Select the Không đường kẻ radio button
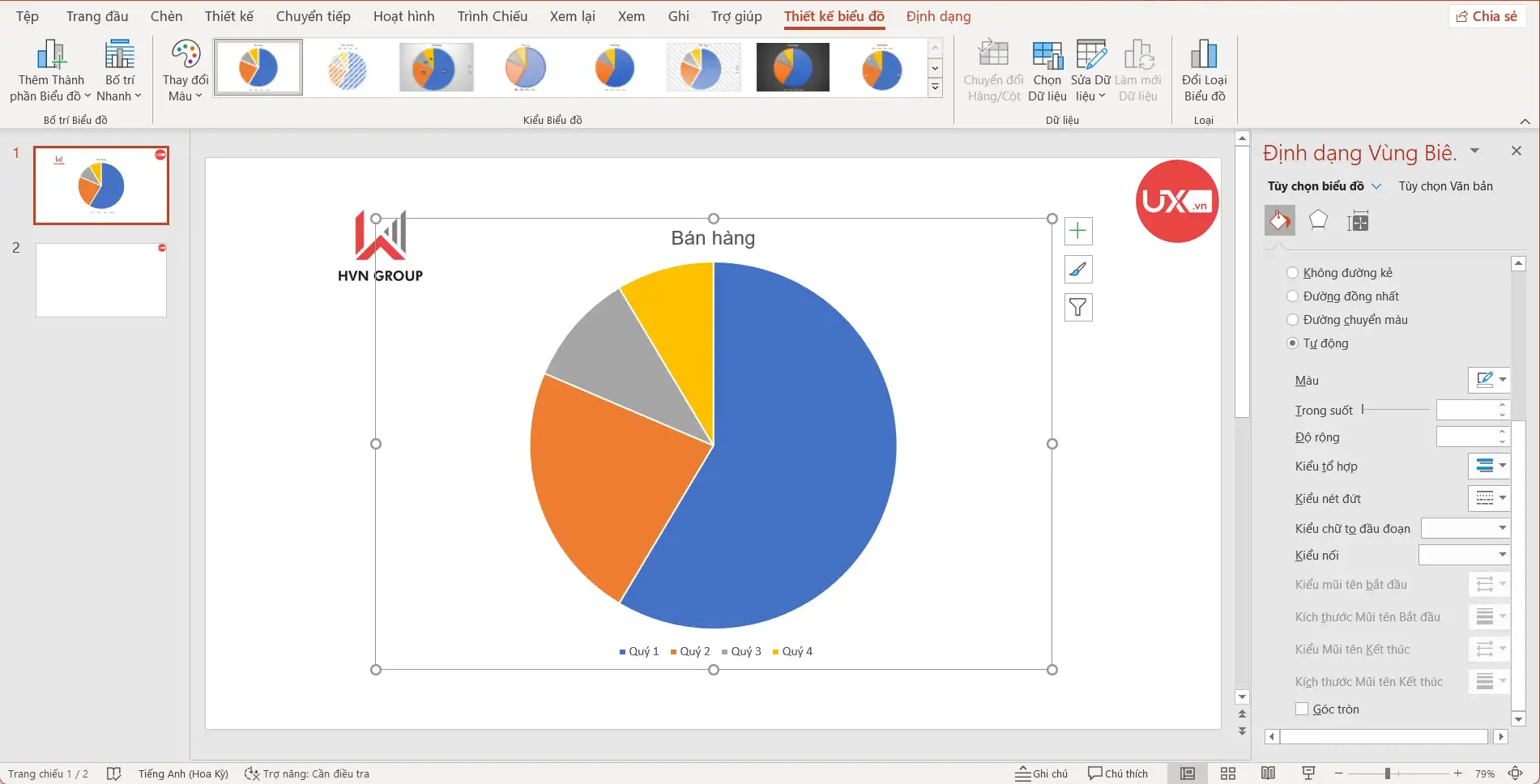Viewport: 1540px width, 784px height. tap(1293, 273)
